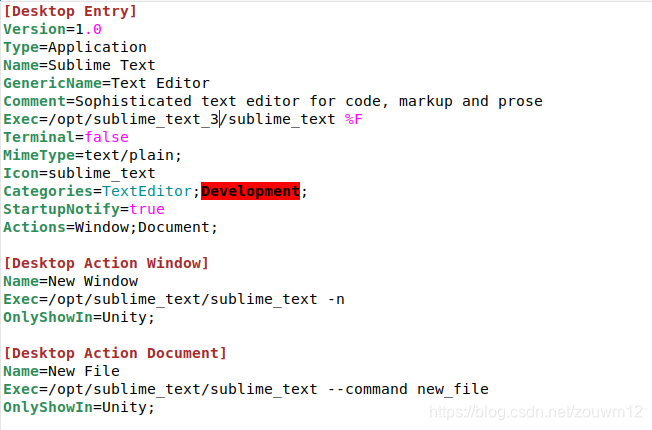Click the Name=New Window line
The height and width of the screenshot is (430, 652).
[71, 281]
